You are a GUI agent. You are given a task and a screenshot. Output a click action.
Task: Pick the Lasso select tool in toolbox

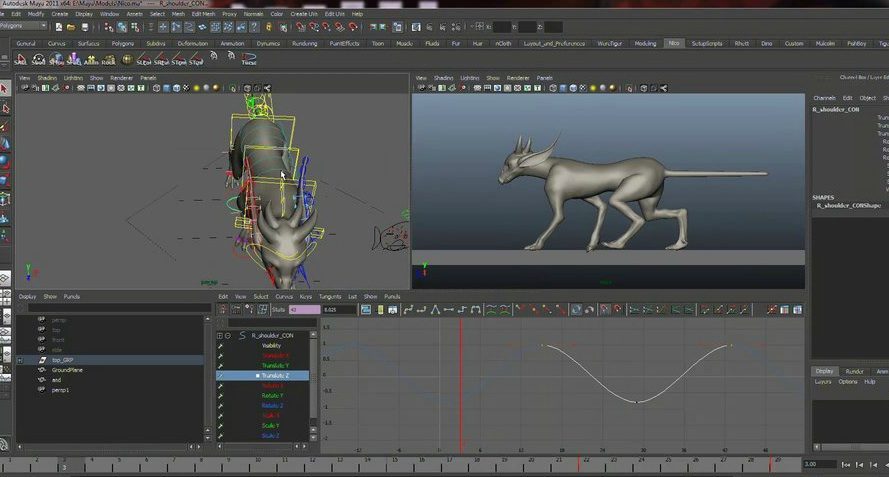6,108
